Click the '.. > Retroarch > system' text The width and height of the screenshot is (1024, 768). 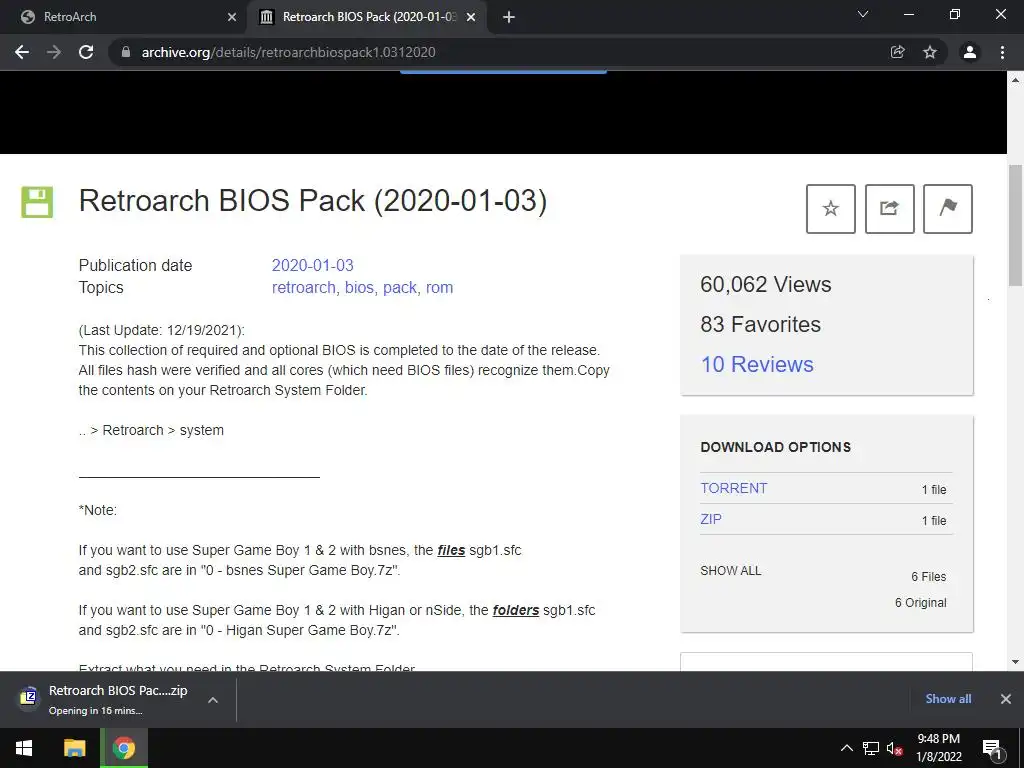151,430
